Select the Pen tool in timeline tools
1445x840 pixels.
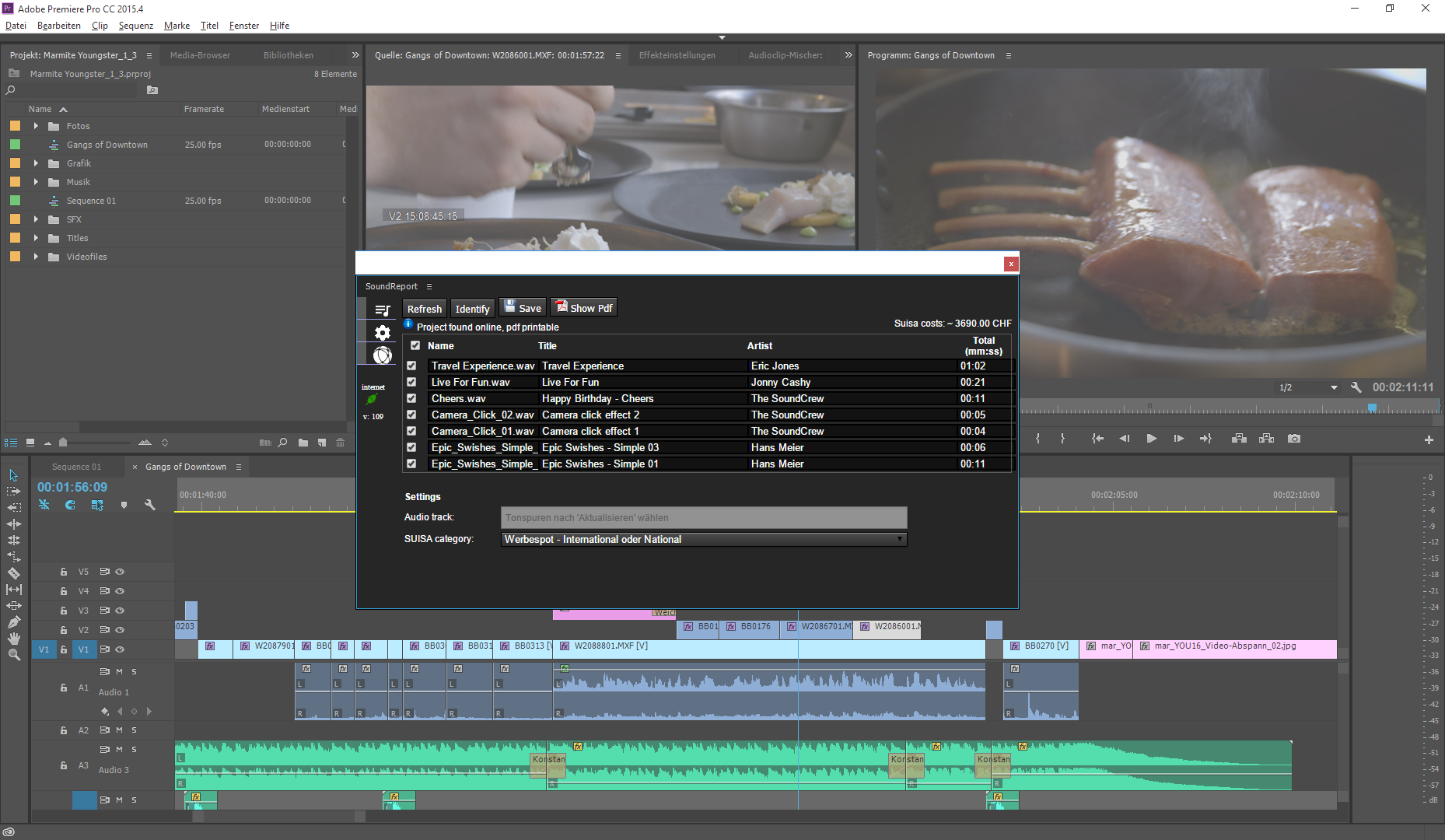click(14, 621)
